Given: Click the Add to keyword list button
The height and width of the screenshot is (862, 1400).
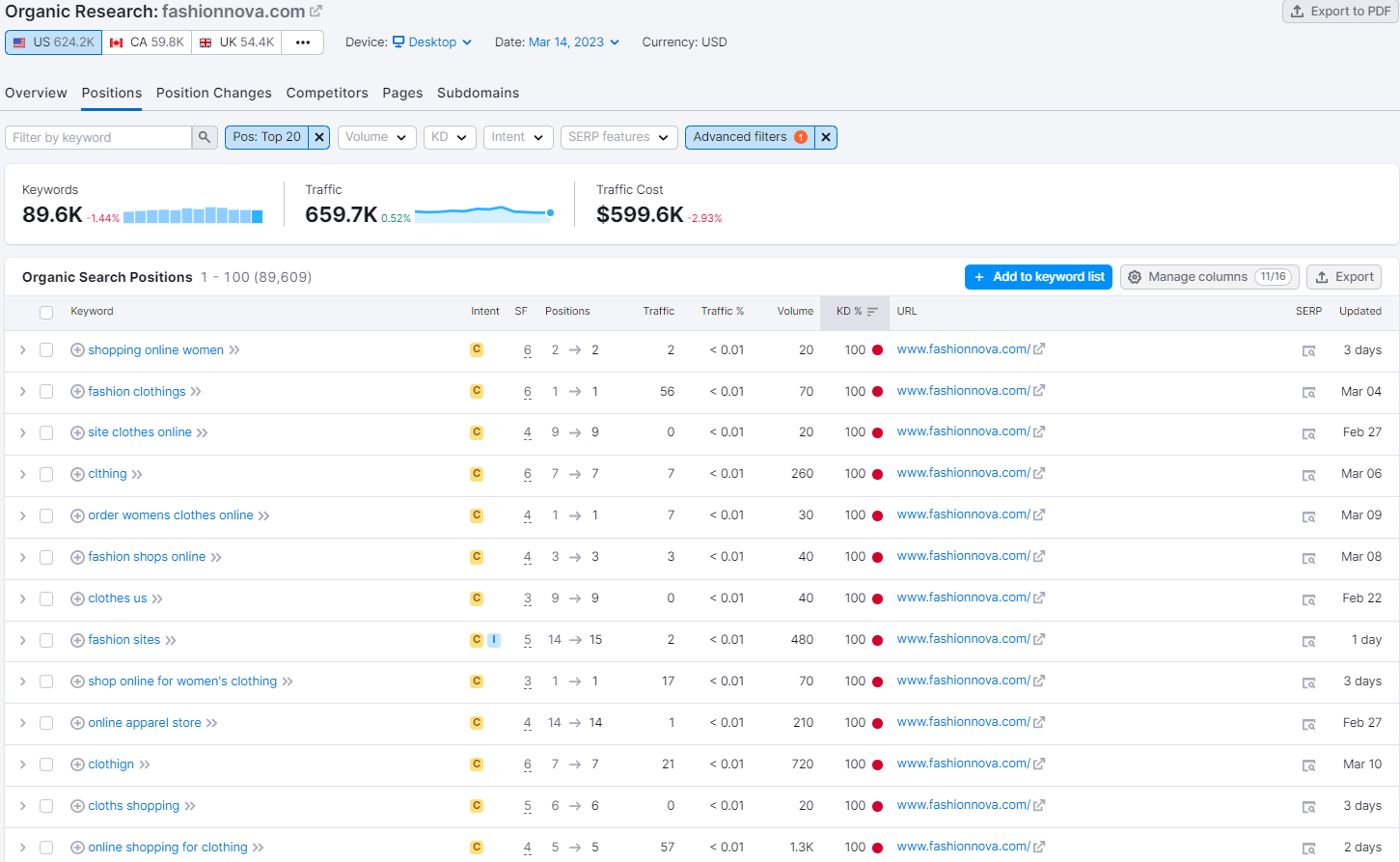Looking at the screenshot, I should click(x=1038, y=277).
